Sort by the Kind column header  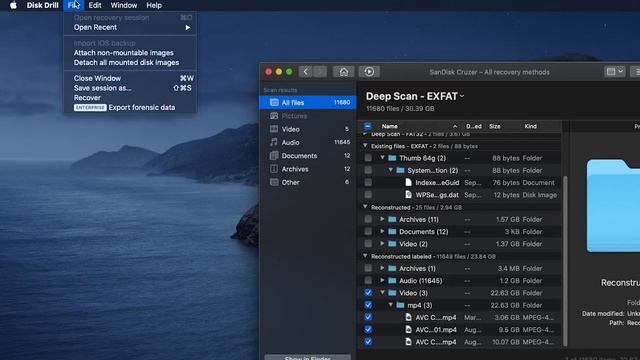click(531, 126)
